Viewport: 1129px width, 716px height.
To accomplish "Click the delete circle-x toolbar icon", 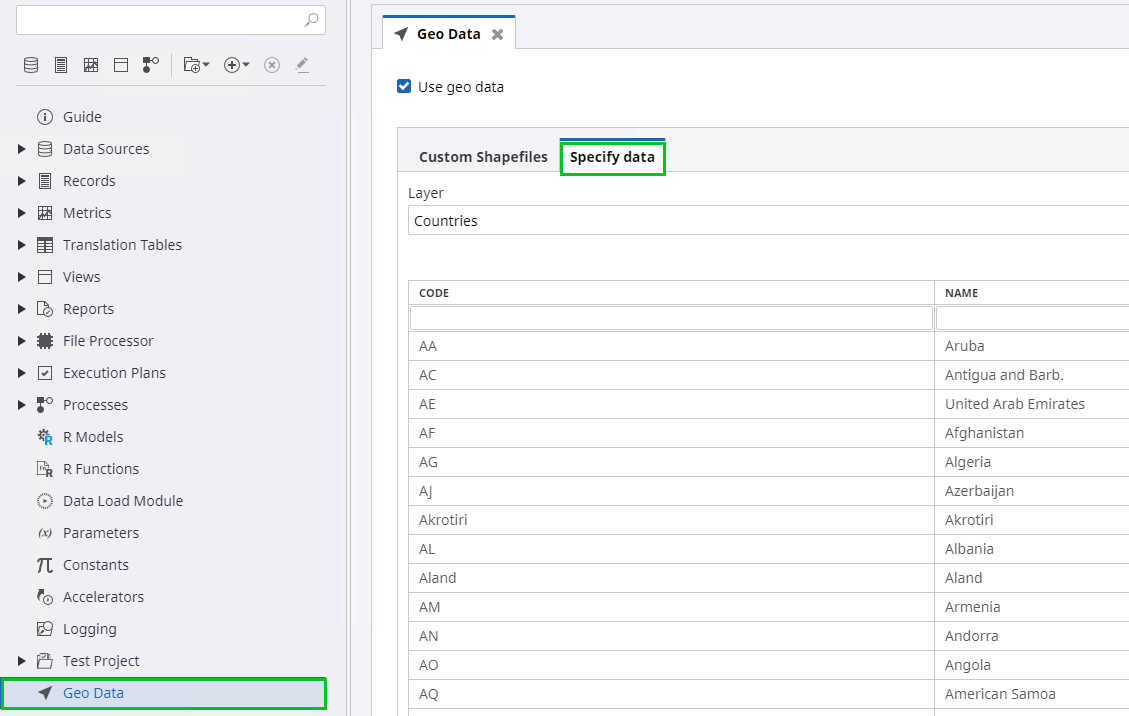I will [x=272, y=65].
